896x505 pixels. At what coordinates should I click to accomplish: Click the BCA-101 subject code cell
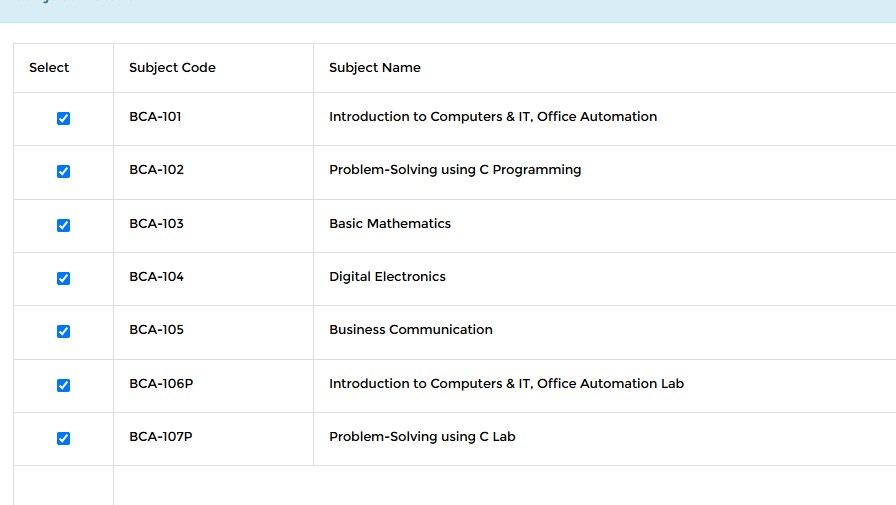click(x=155, y=117)
